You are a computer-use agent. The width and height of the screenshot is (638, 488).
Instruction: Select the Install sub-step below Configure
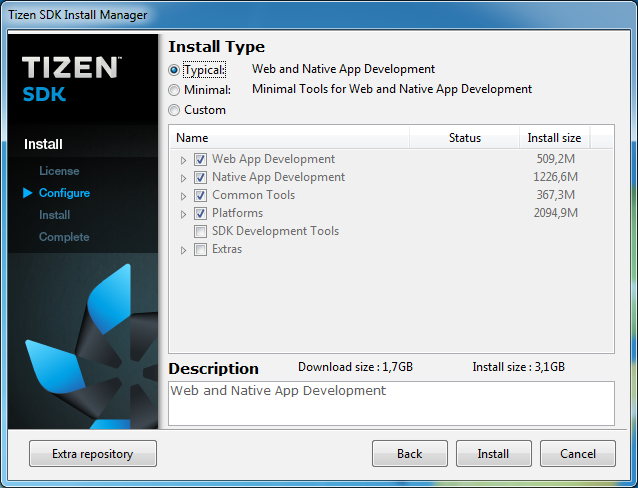(55, 215)
